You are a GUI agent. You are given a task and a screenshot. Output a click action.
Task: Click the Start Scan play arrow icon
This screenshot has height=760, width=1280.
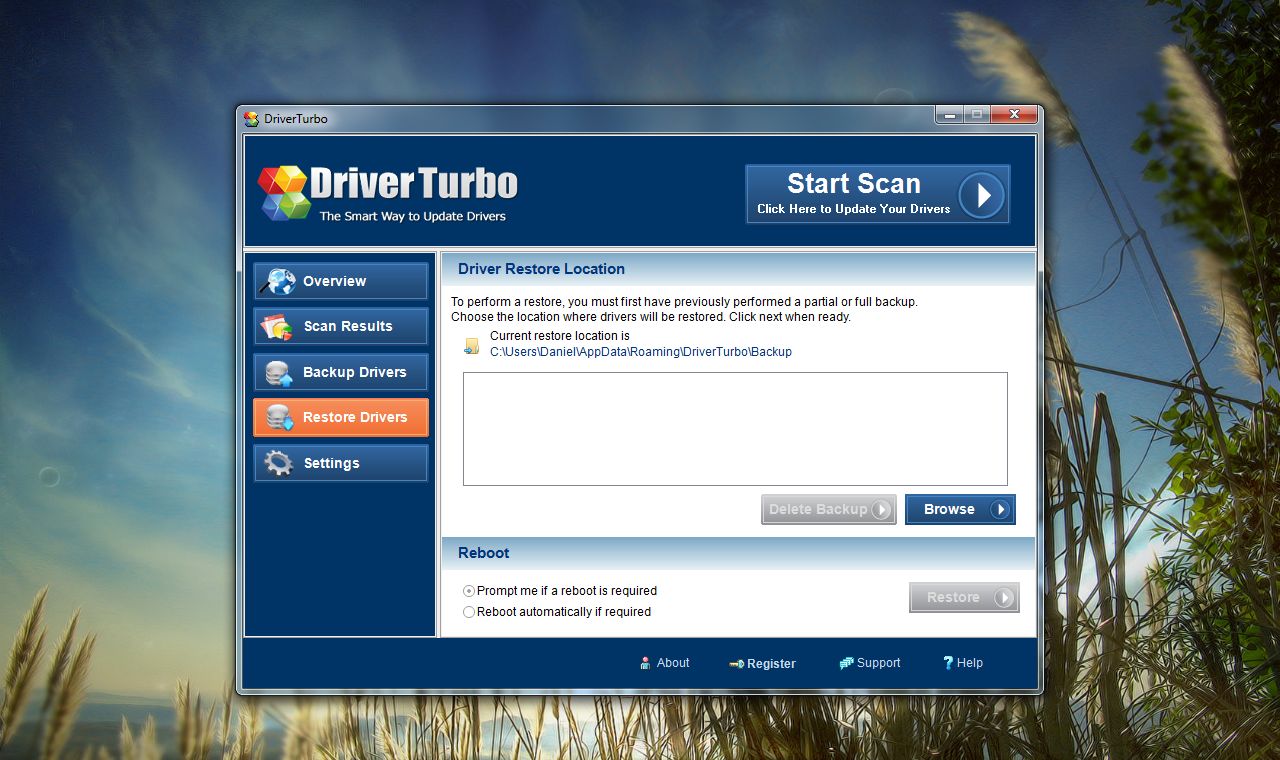[x=981, y=195]
